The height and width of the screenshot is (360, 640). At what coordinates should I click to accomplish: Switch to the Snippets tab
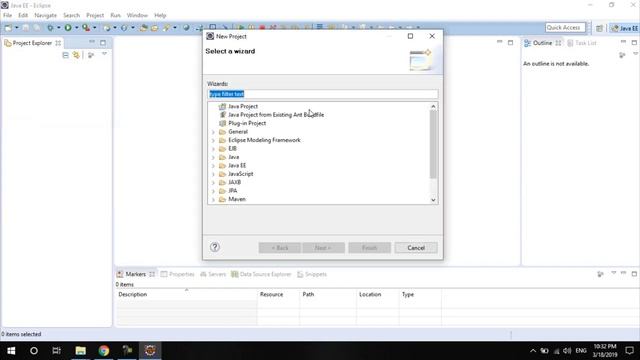[312, 274]
